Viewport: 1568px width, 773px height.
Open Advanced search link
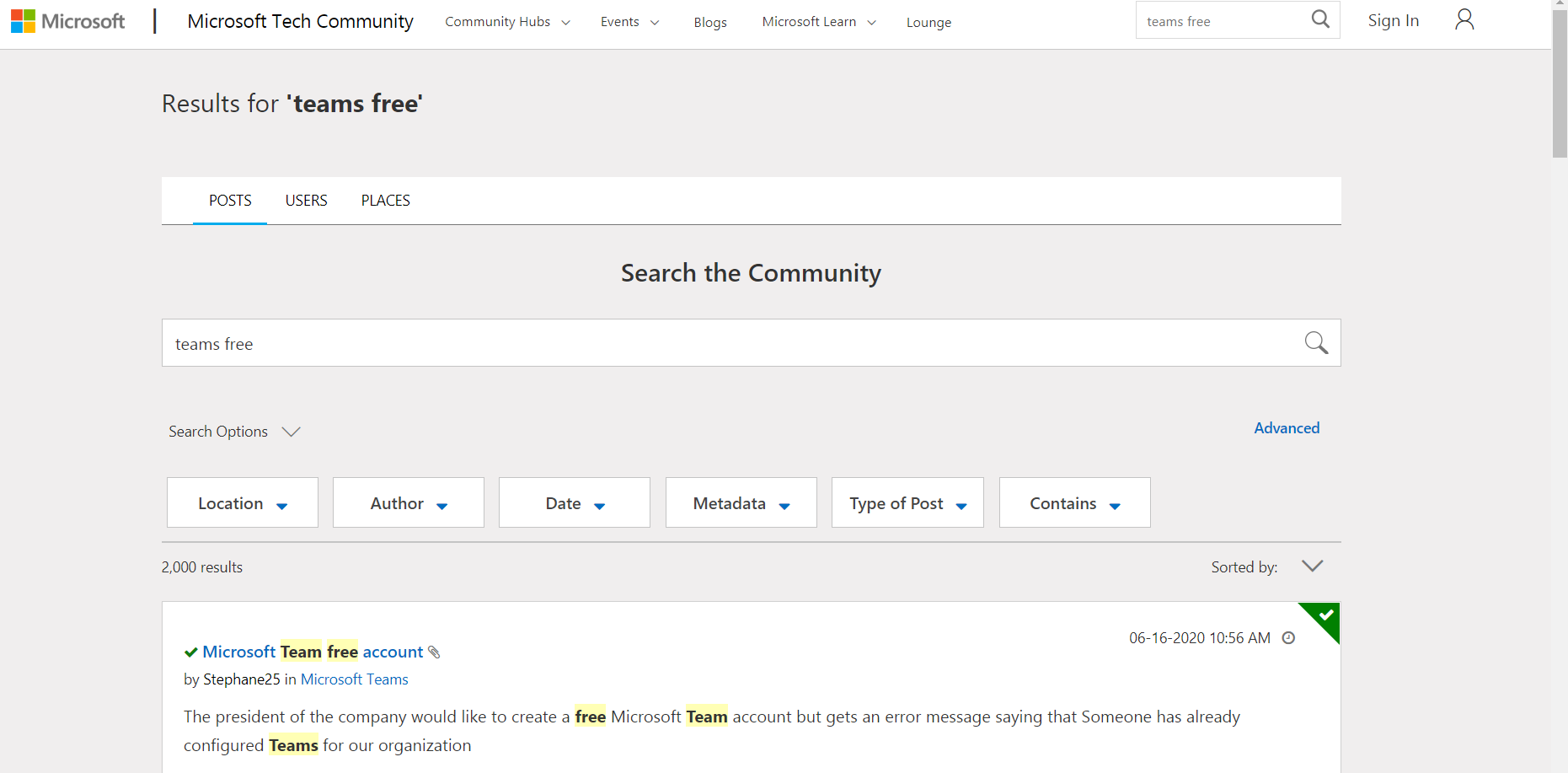coord(1287,428)
